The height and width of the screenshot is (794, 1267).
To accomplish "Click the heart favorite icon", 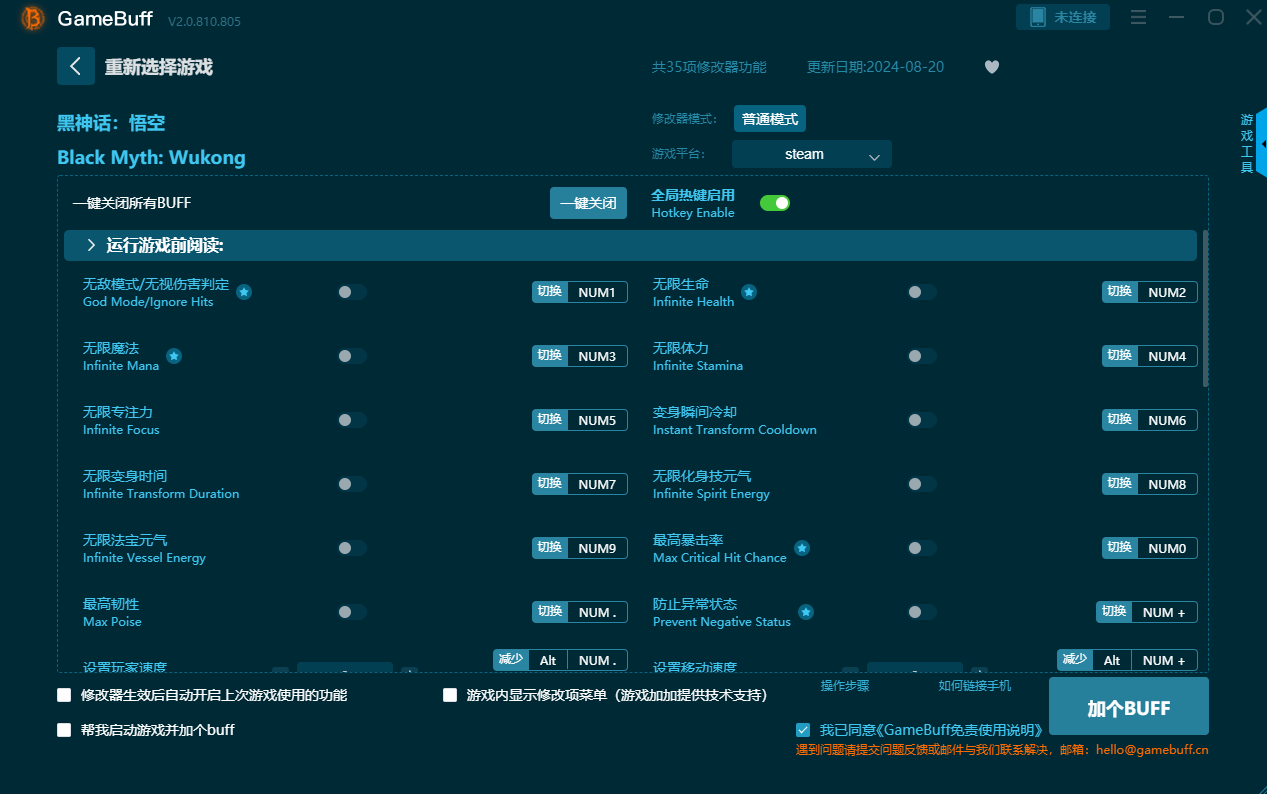I will [x=991, y=67].
